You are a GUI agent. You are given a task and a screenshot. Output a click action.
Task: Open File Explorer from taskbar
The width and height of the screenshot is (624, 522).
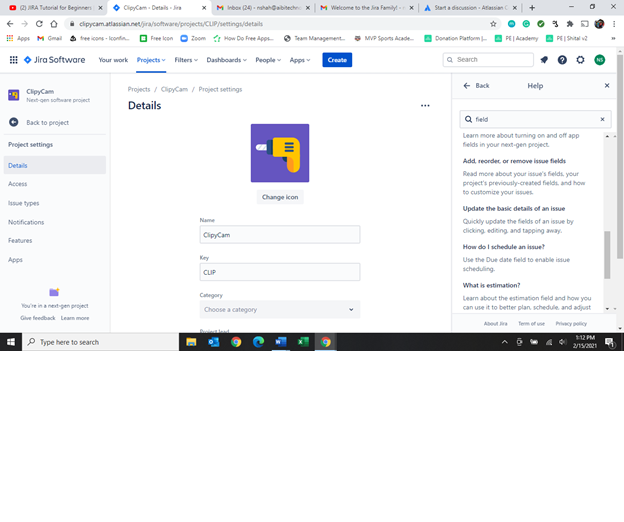coord(191,342)
